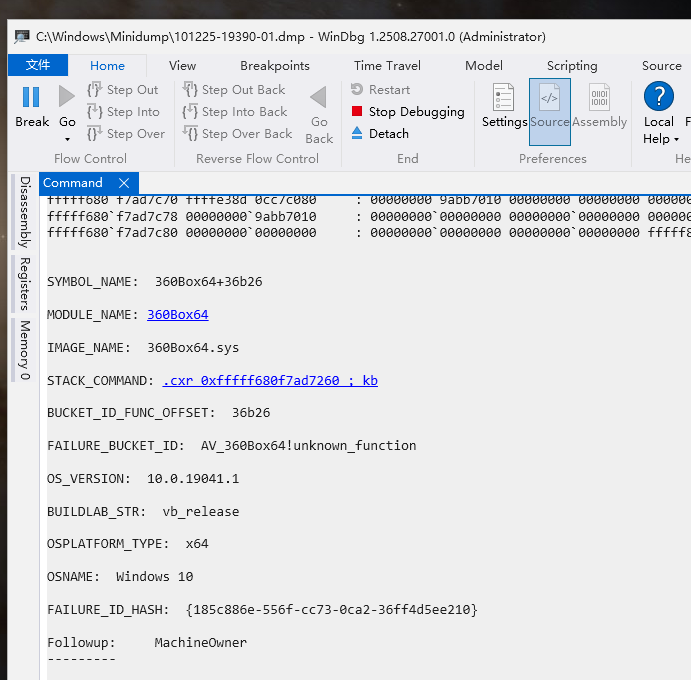691x680 pixels.
Task: Click Step Over in Flow Control
Action: [126, 134]
